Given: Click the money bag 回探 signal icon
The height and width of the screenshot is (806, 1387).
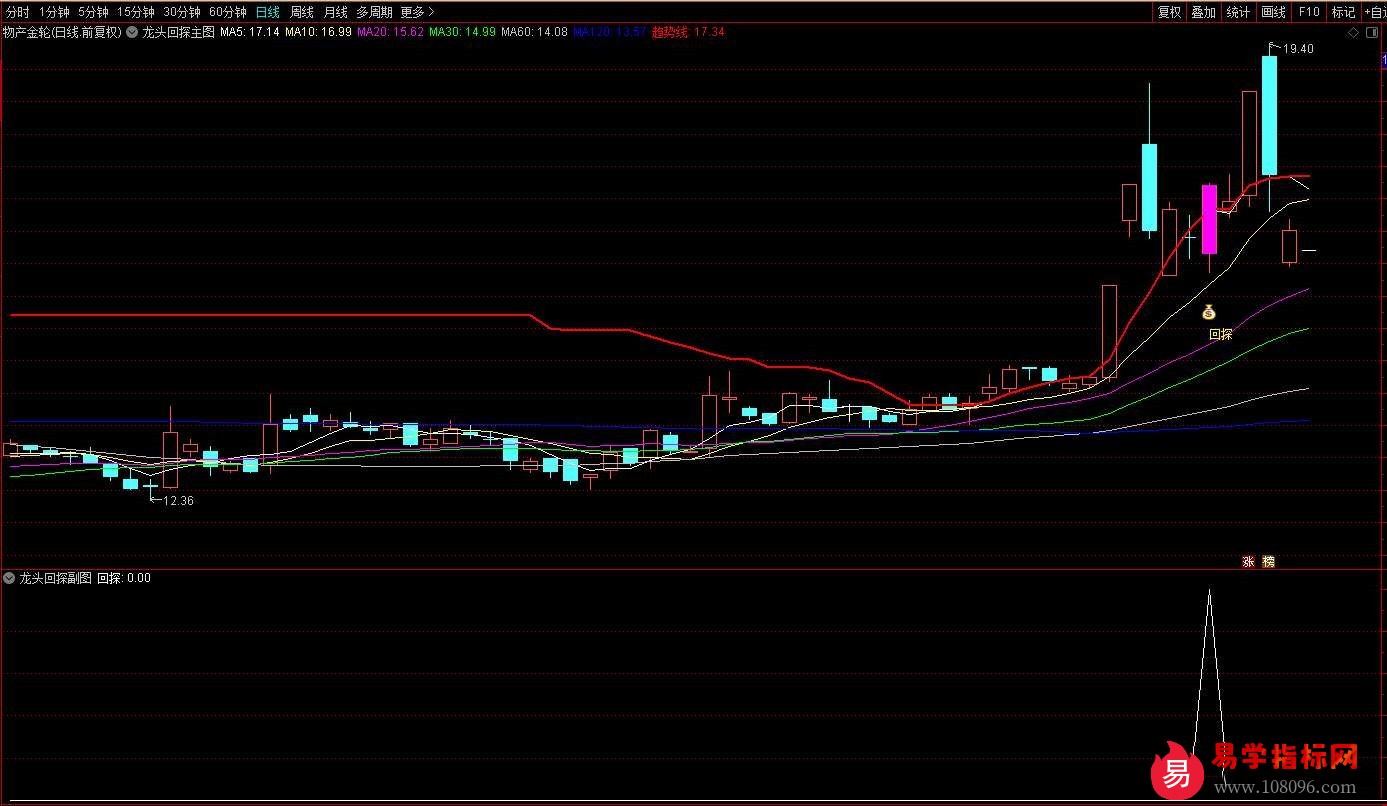Looking at the screenshot, I should tap(1208, 312).
